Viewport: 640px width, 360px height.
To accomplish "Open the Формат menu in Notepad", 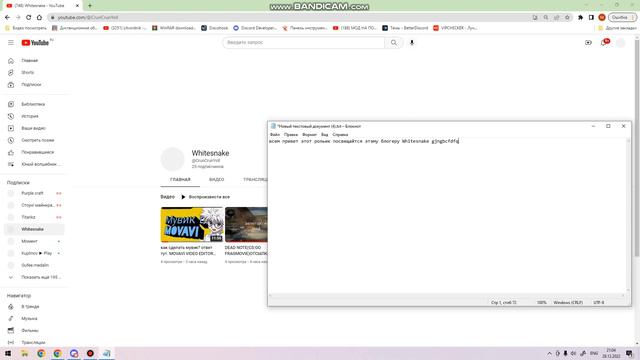I will [x=309, y=134].
